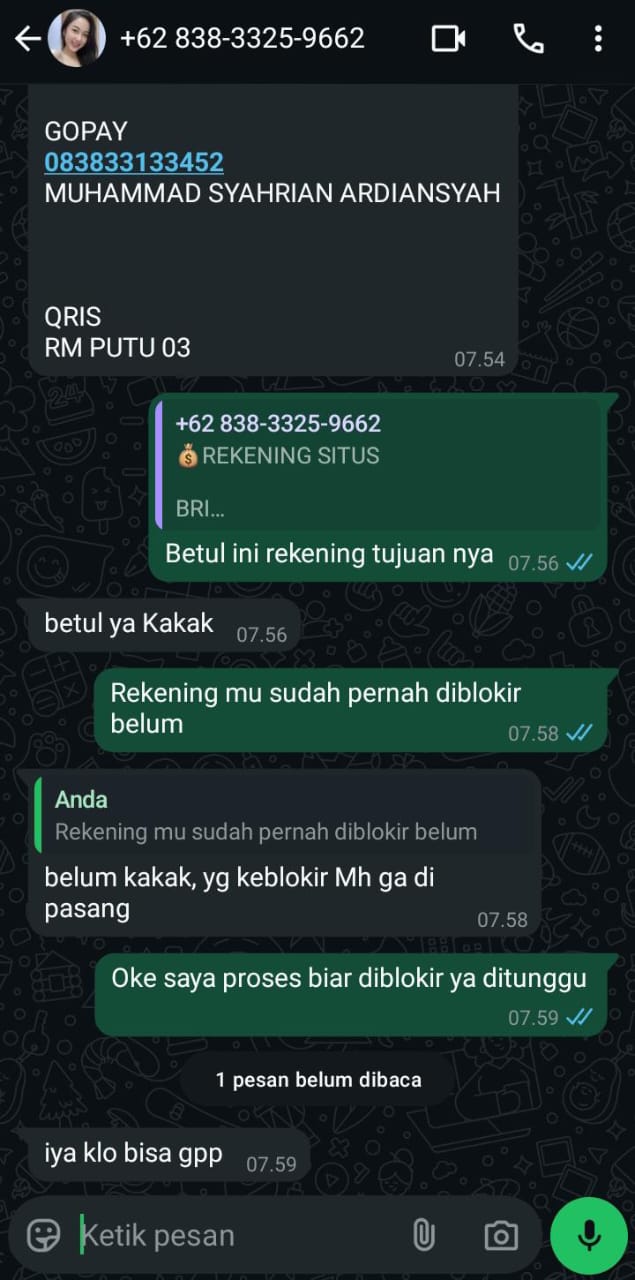Open the contact's profile picture
The image size is (635, 1280).
click(77, 39)
